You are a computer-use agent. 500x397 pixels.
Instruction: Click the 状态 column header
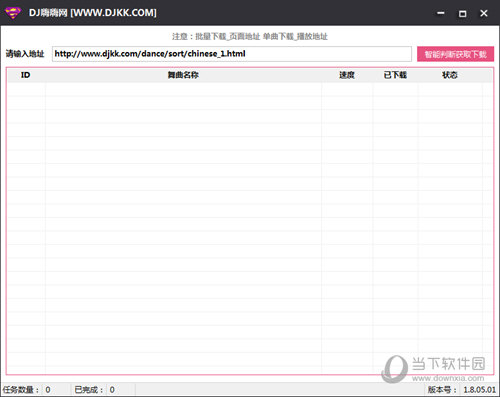coord(450,75)
